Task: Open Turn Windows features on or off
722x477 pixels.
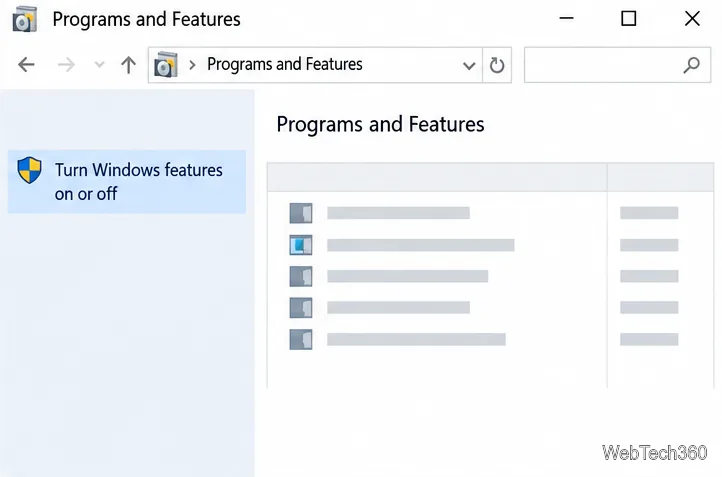Action: [127, 181]
